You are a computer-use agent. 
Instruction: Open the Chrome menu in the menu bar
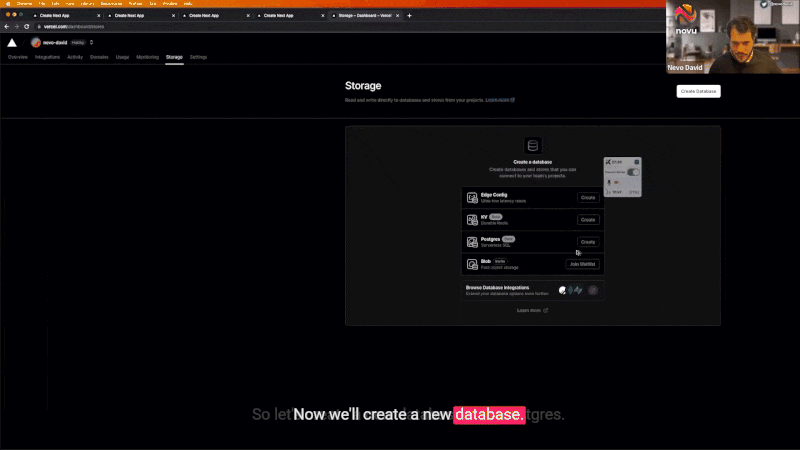[24, 4]
